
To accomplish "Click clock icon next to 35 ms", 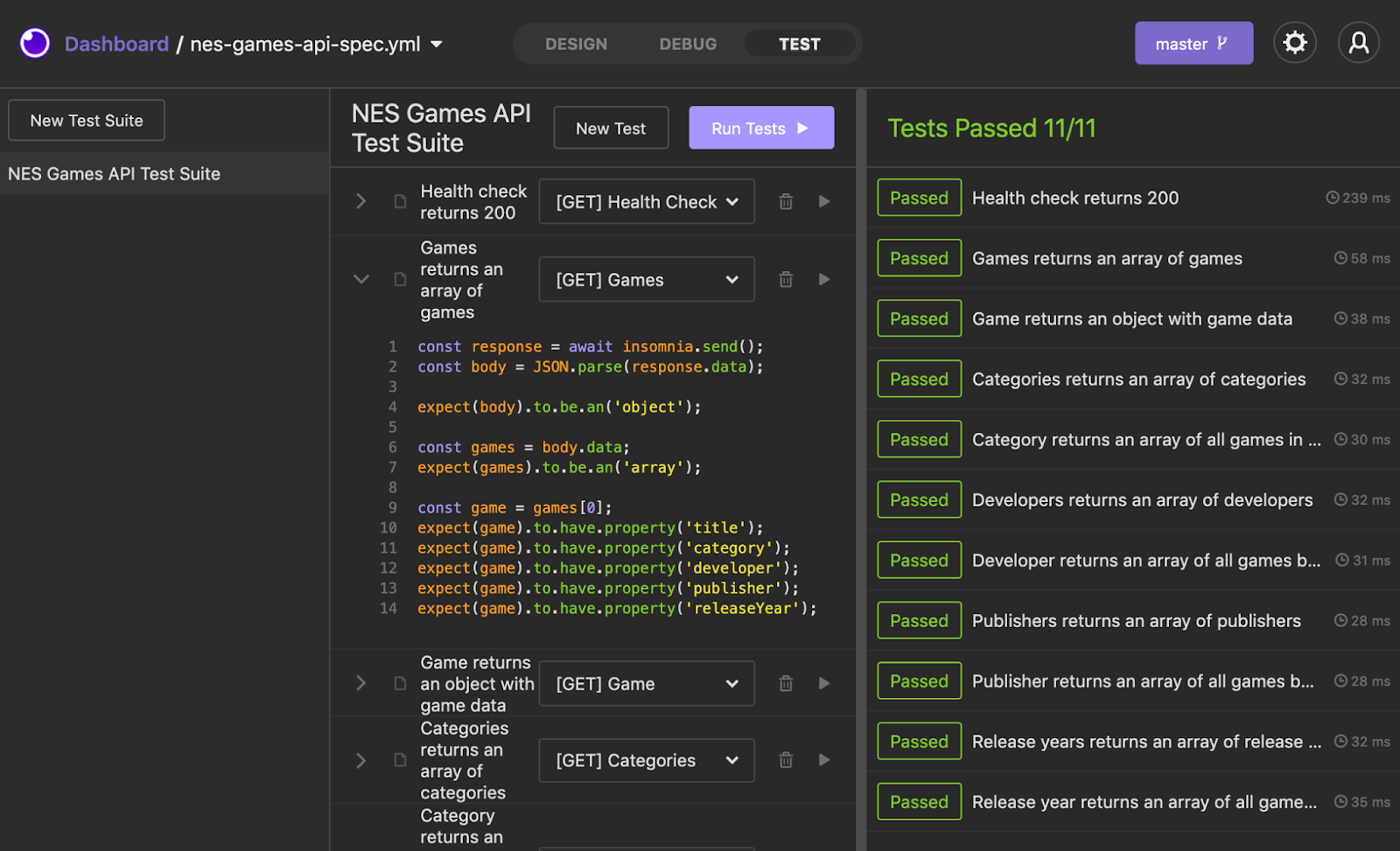I will 1340,801.
